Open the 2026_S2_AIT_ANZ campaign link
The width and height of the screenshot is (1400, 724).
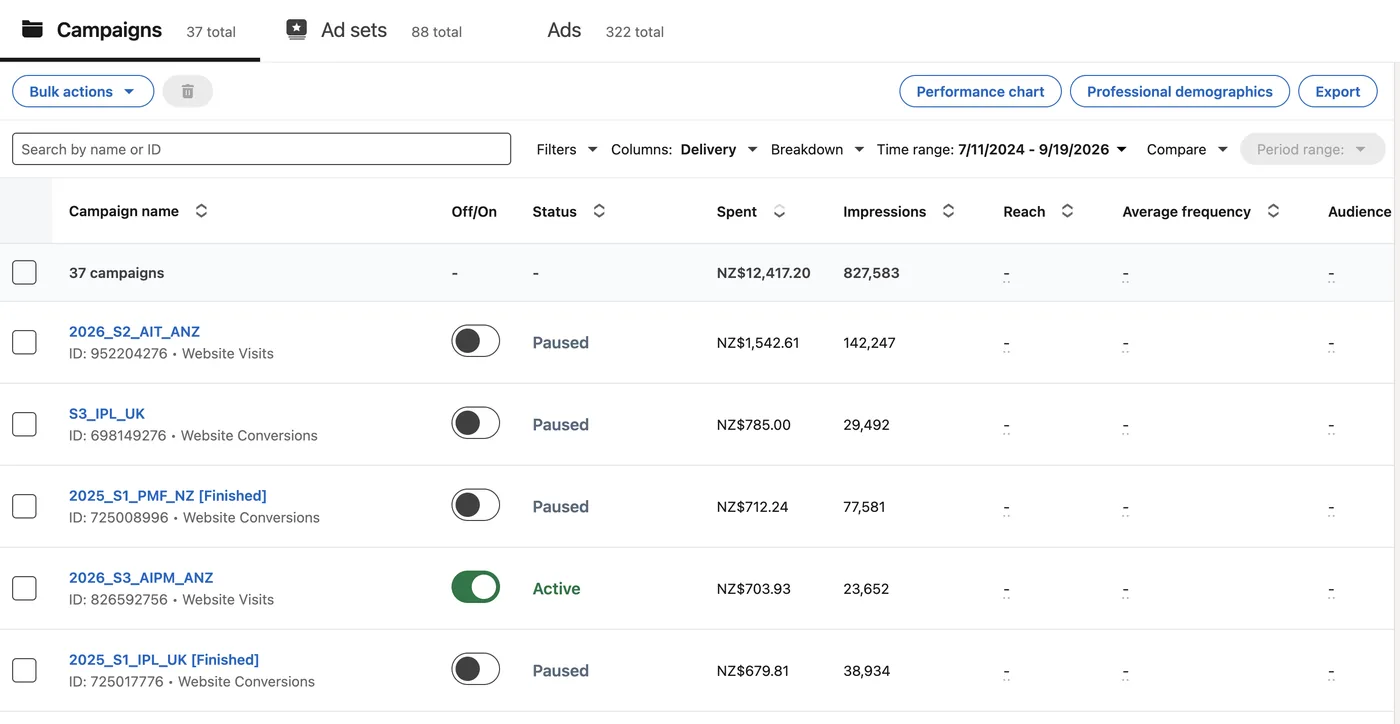pyautogui.click(x=134, y=332)
